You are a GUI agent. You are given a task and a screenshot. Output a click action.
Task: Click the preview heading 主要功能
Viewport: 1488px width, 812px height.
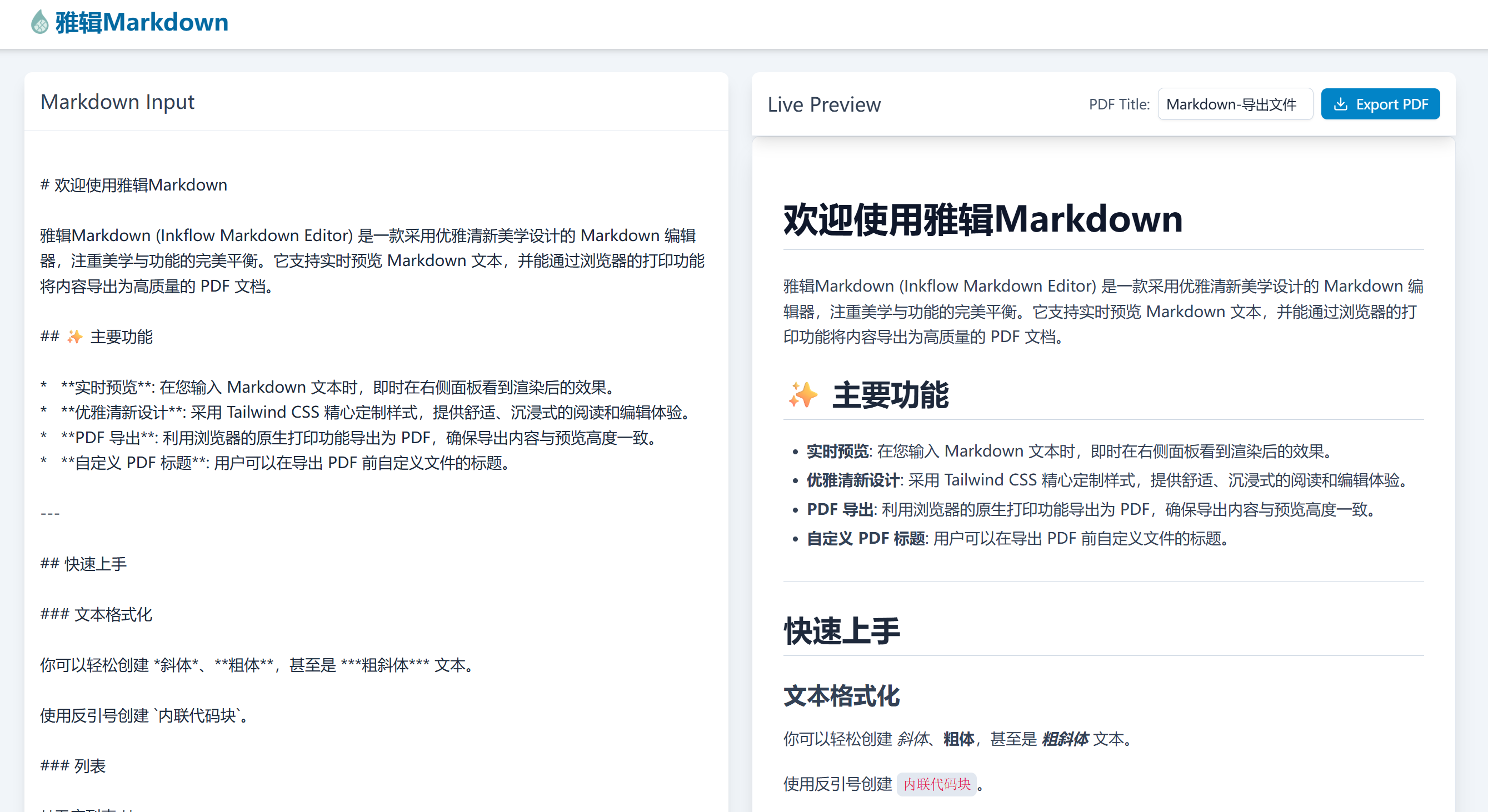(890, 395)
